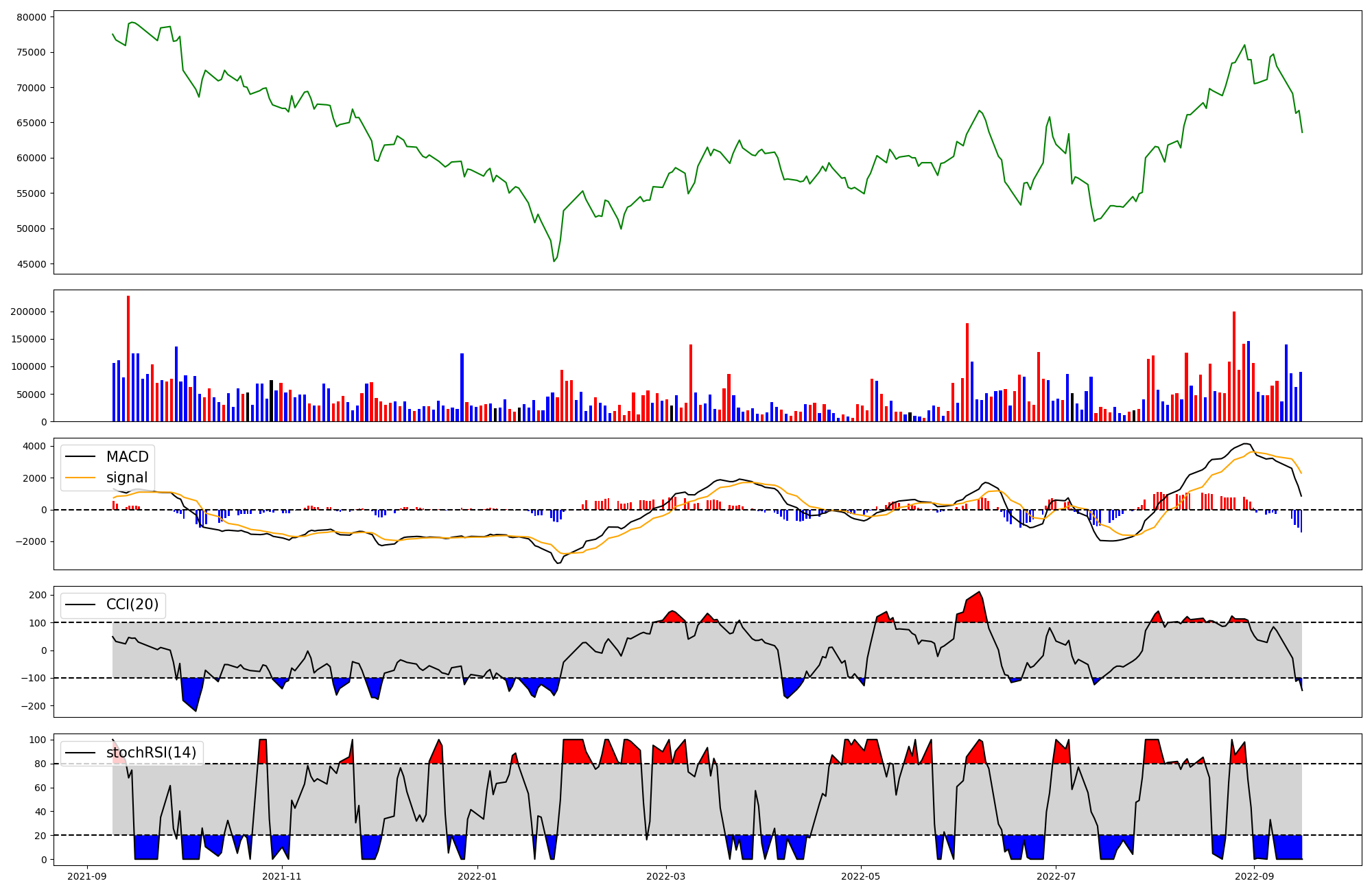1372x892 pixels.
Task: Click the 2022-01 x-axis date label
Action: [477, 876]
